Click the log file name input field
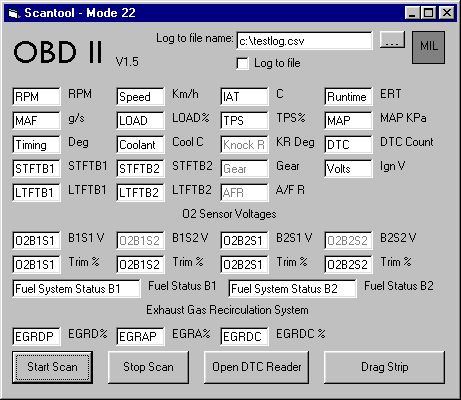 tap(304, 41)
